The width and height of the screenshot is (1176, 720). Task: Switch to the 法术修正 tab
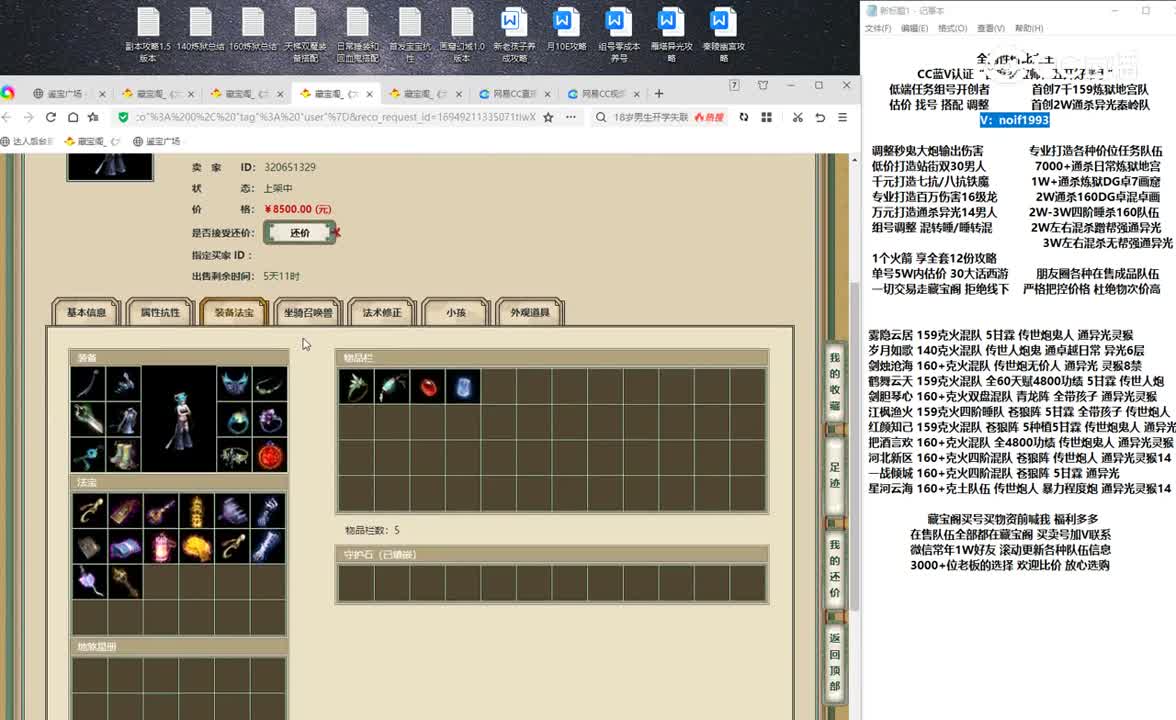tap(382, 312)
